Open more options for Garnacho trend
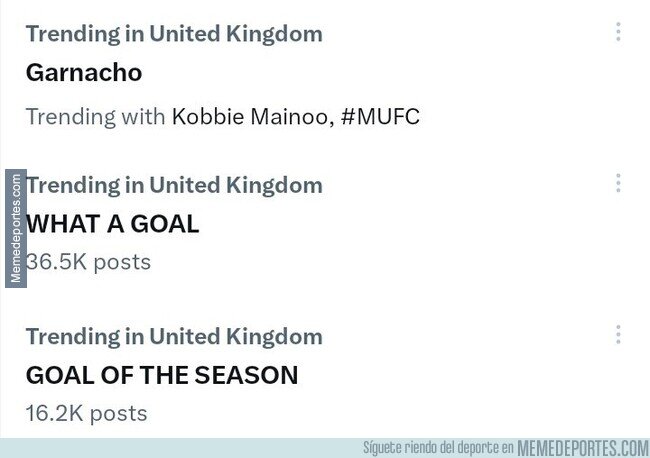The height and width of the screenshot is (458, 650). (x=618, y=32)
